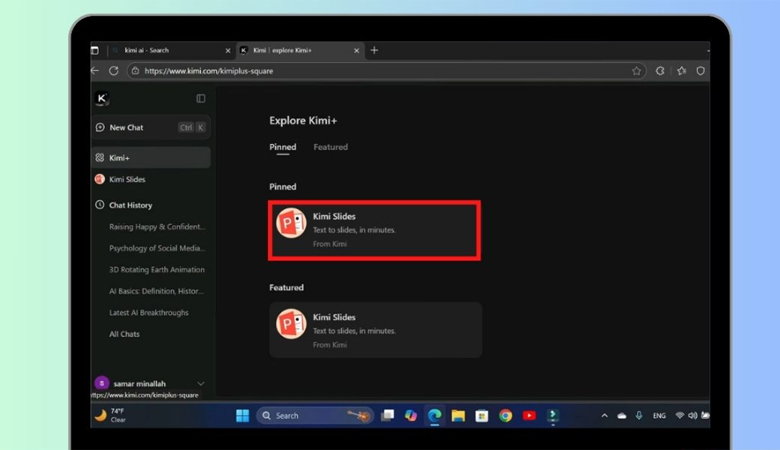Open OneDrive cloud tray icon
This screenshot has width=780, height=450.
coord(622,416)
